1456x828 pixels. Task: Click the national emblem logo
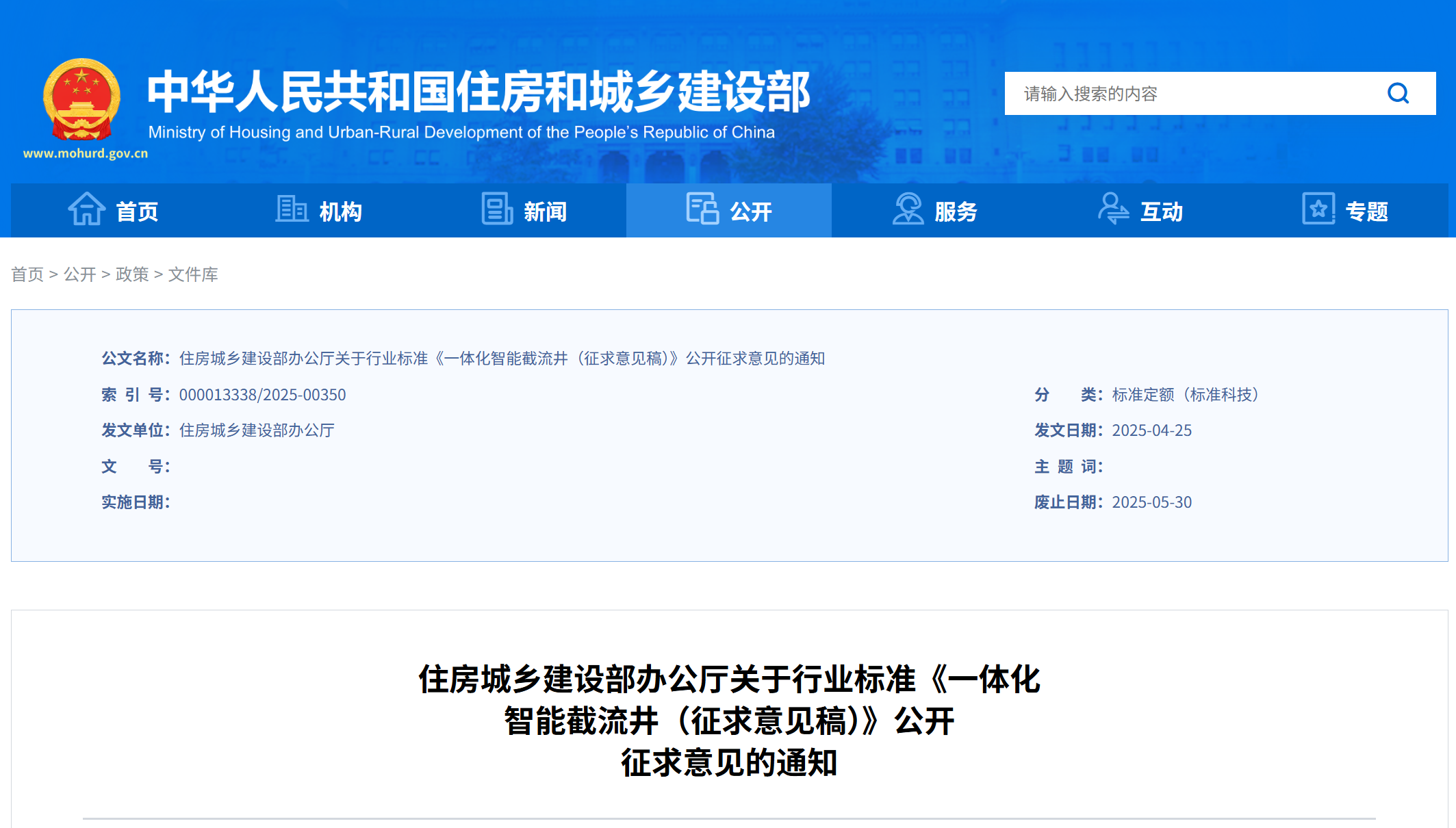(81, 100)
